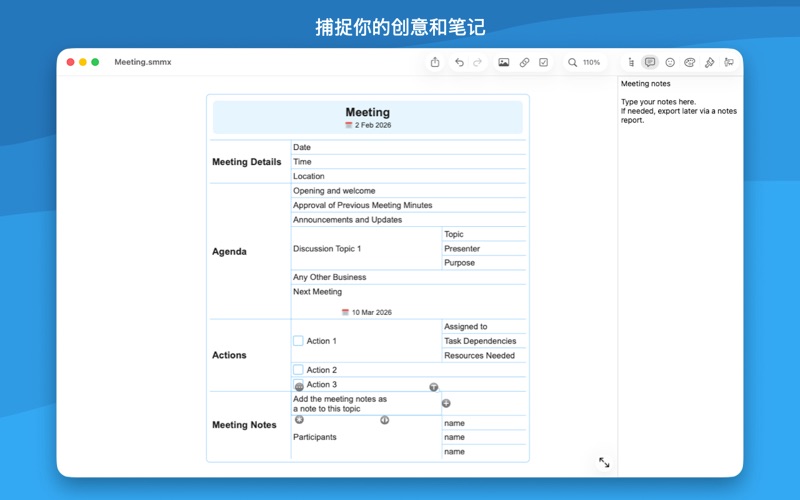Click the round handle above the notes topic
The width and height of the screenshot is (800, 500).
click(433, 387)
